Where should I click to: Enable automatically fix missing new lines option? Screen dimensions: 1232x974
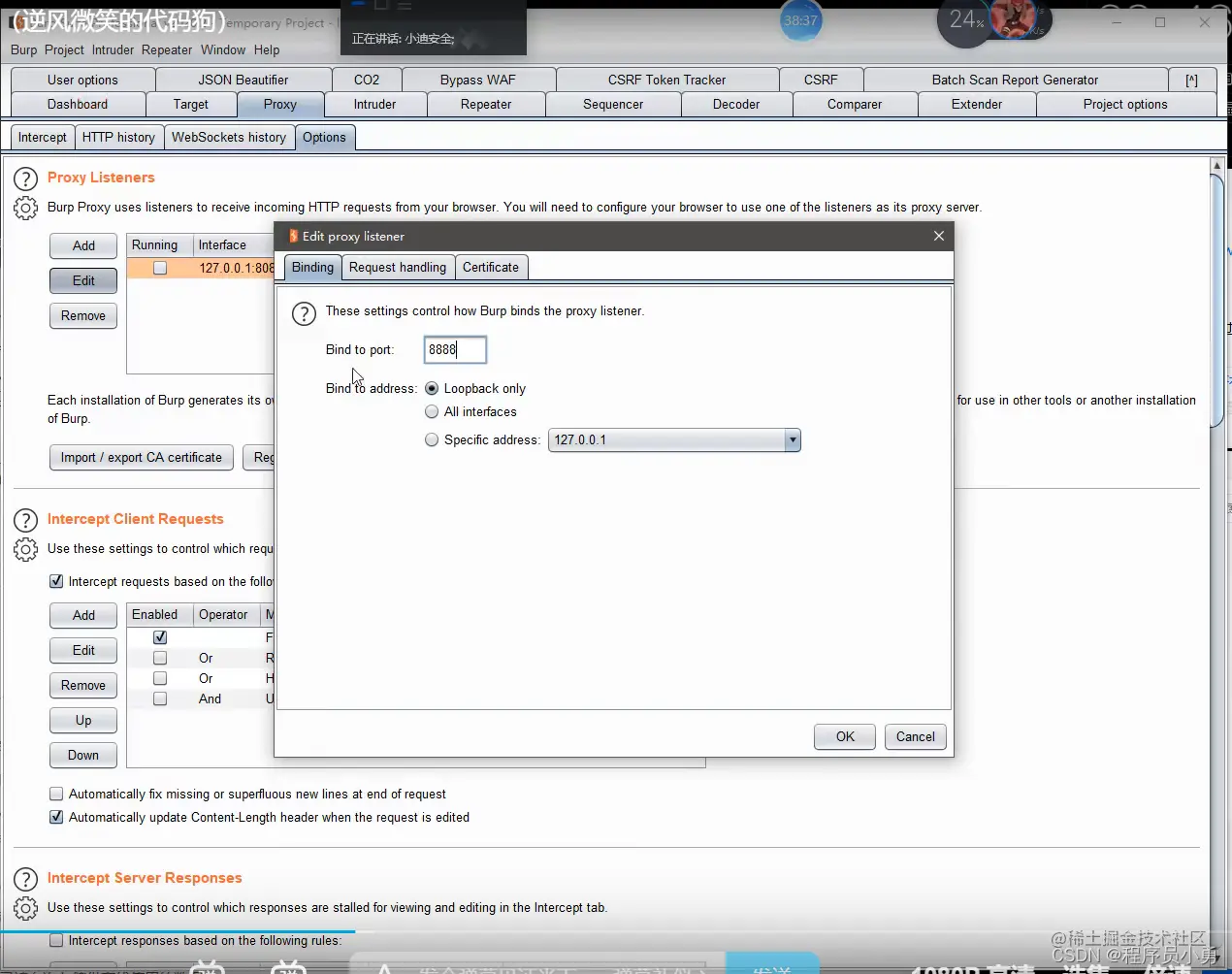(56, 794)
